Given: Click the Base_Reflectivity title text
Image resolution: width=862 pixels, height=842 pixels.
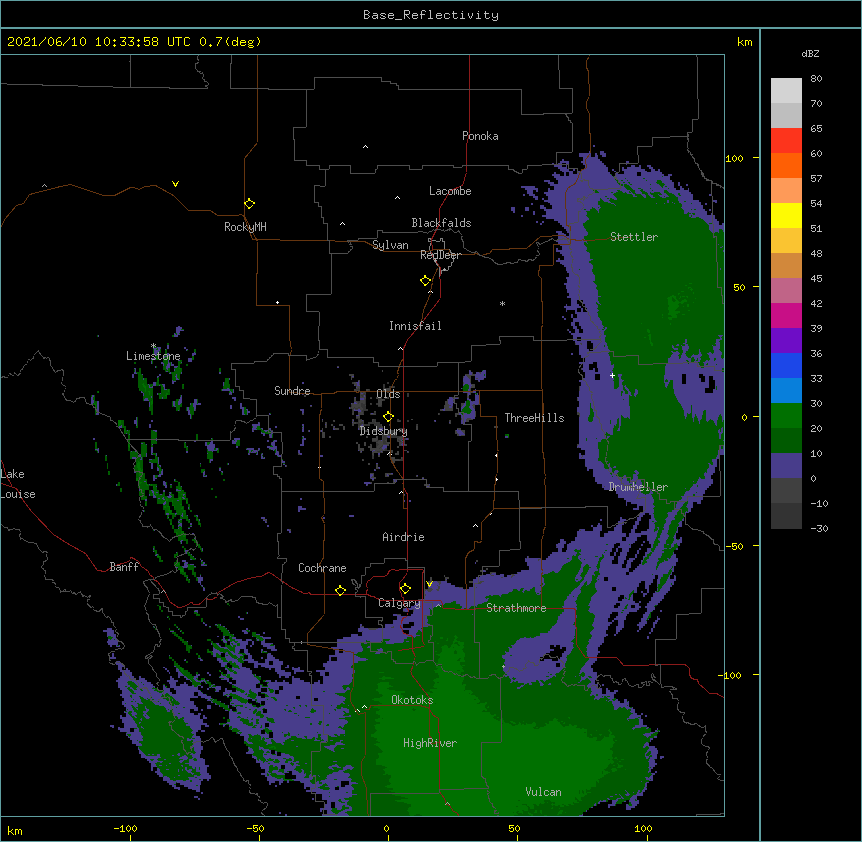Looking at the screenshot, I should click(x=431, y=15).
